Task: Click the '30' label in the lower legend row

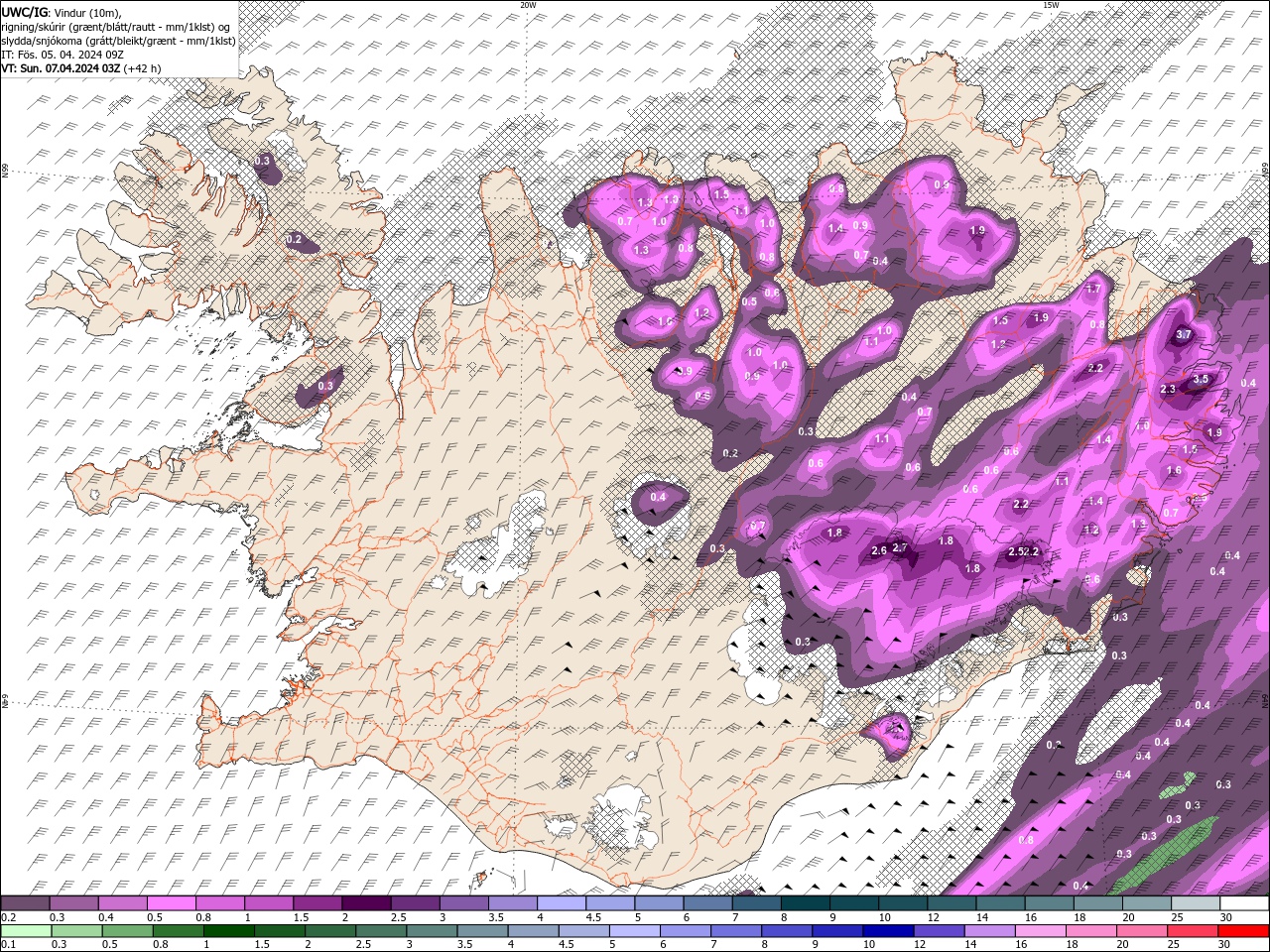Action: click(x=1225, y=944)
